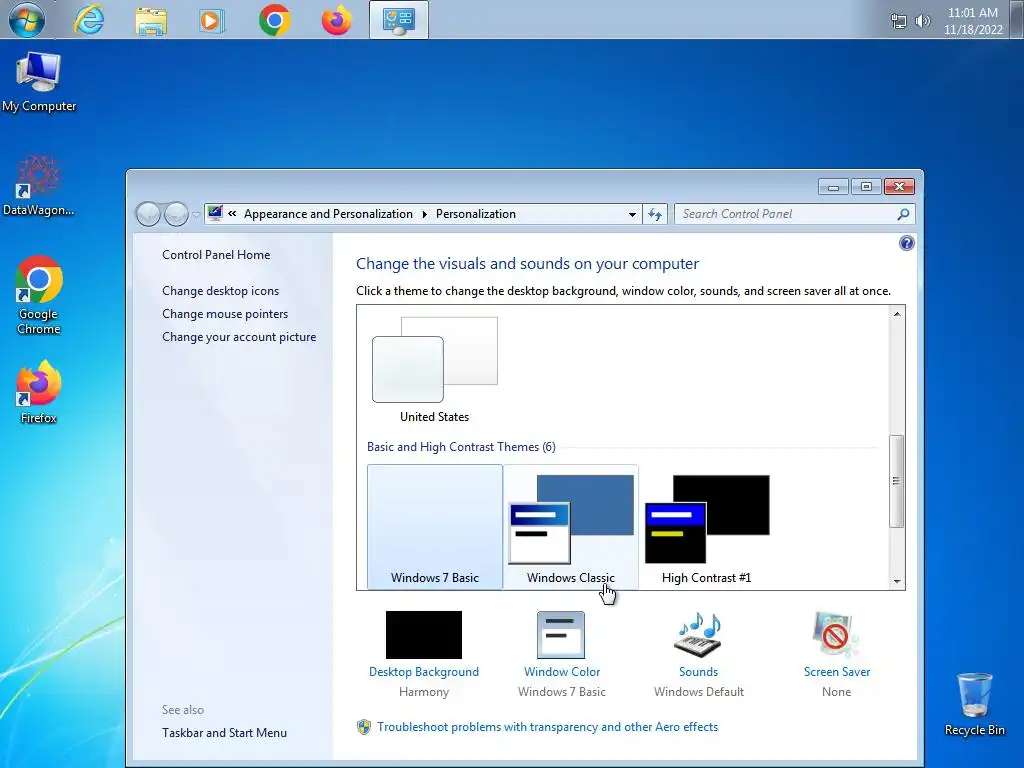Open Troubleshoot problems with transparency link

point(547,727)
